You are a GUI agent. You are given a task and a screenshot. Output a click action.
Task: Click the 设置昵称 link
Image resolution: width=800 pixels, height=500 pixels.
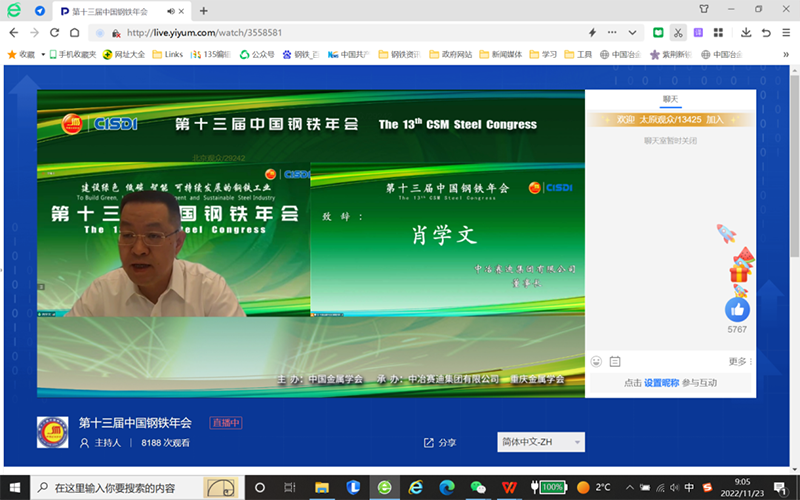click(x=661, y=383)
